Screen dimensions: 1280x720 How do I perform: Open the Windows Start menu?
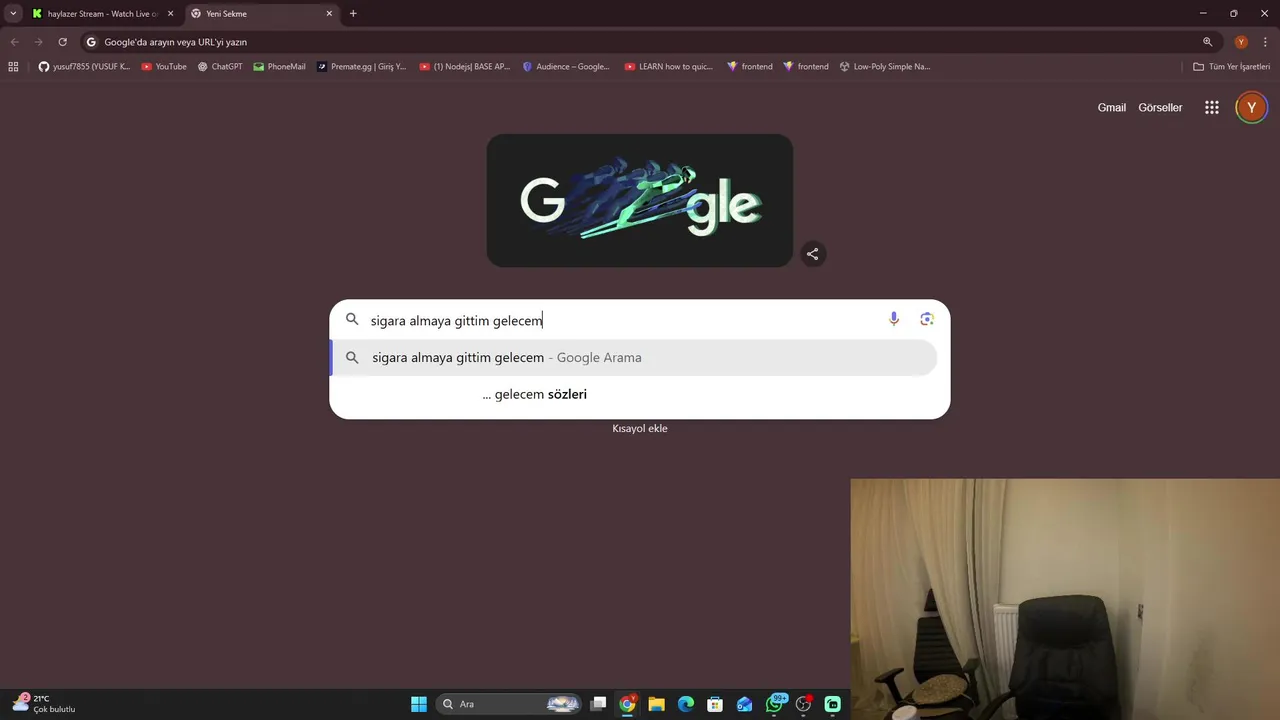click(x=419, y=704)
